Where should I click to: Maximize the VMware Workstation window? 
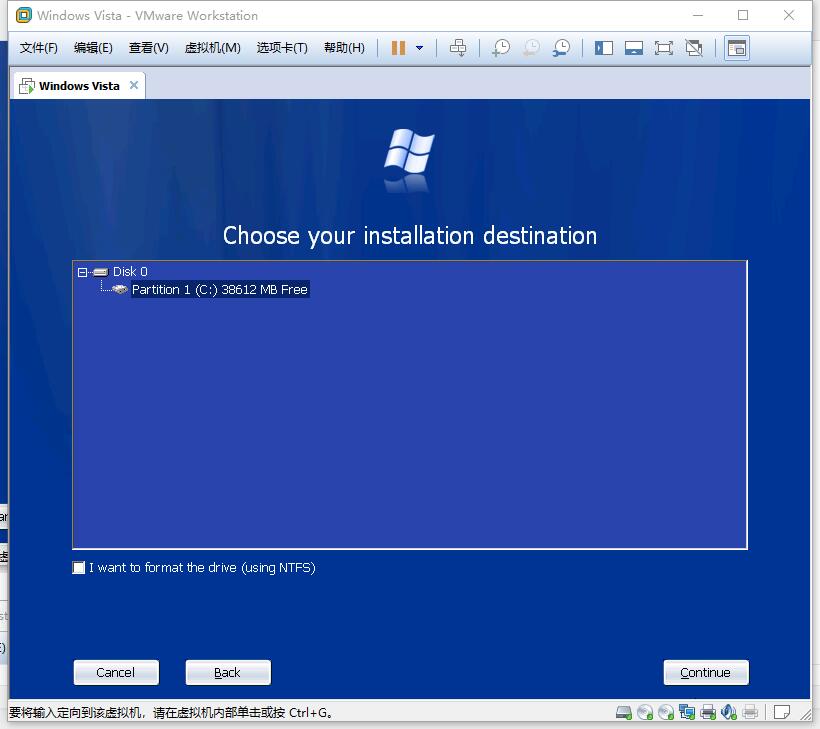[x=743, y=15]
